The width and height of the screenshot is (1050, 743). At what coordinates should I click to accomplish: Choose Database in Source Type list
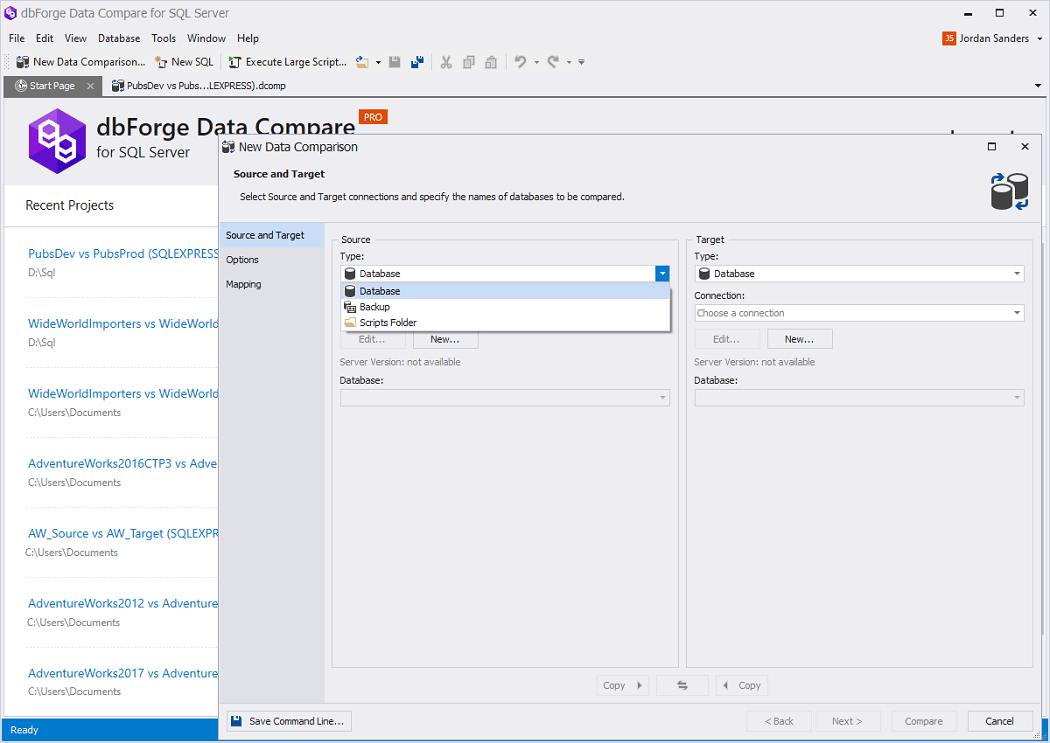tap(506, 291)
